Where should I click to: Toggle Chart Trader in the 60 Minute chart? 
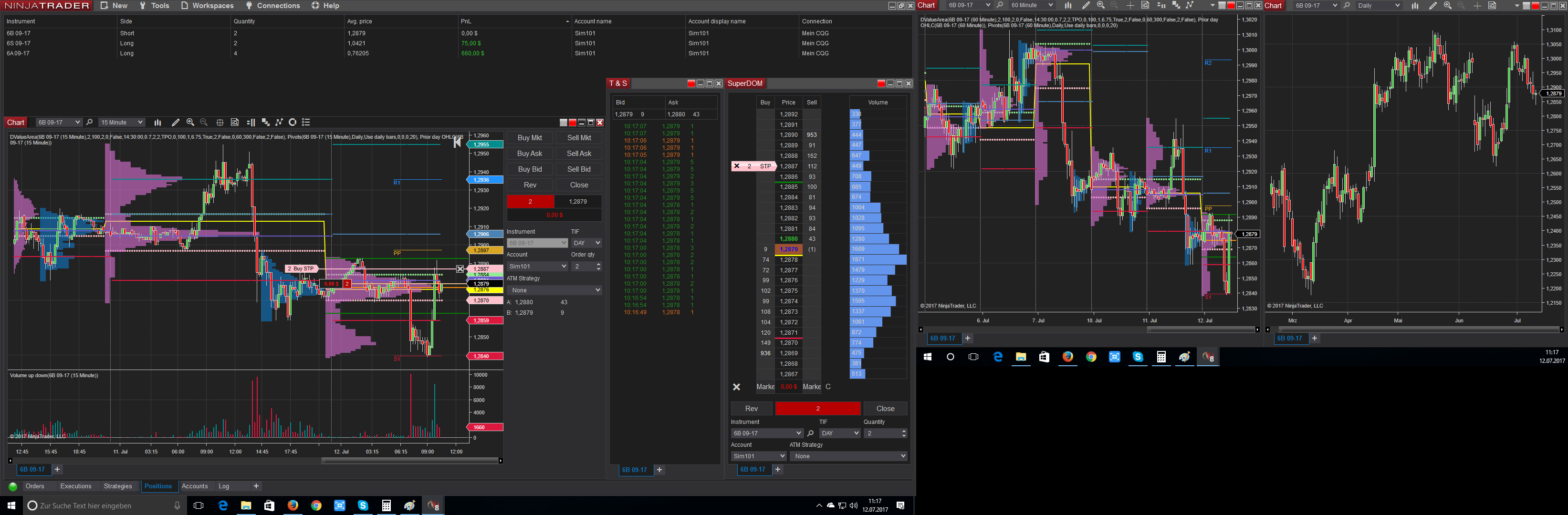pyautogui.click(x=1161, y=5)
